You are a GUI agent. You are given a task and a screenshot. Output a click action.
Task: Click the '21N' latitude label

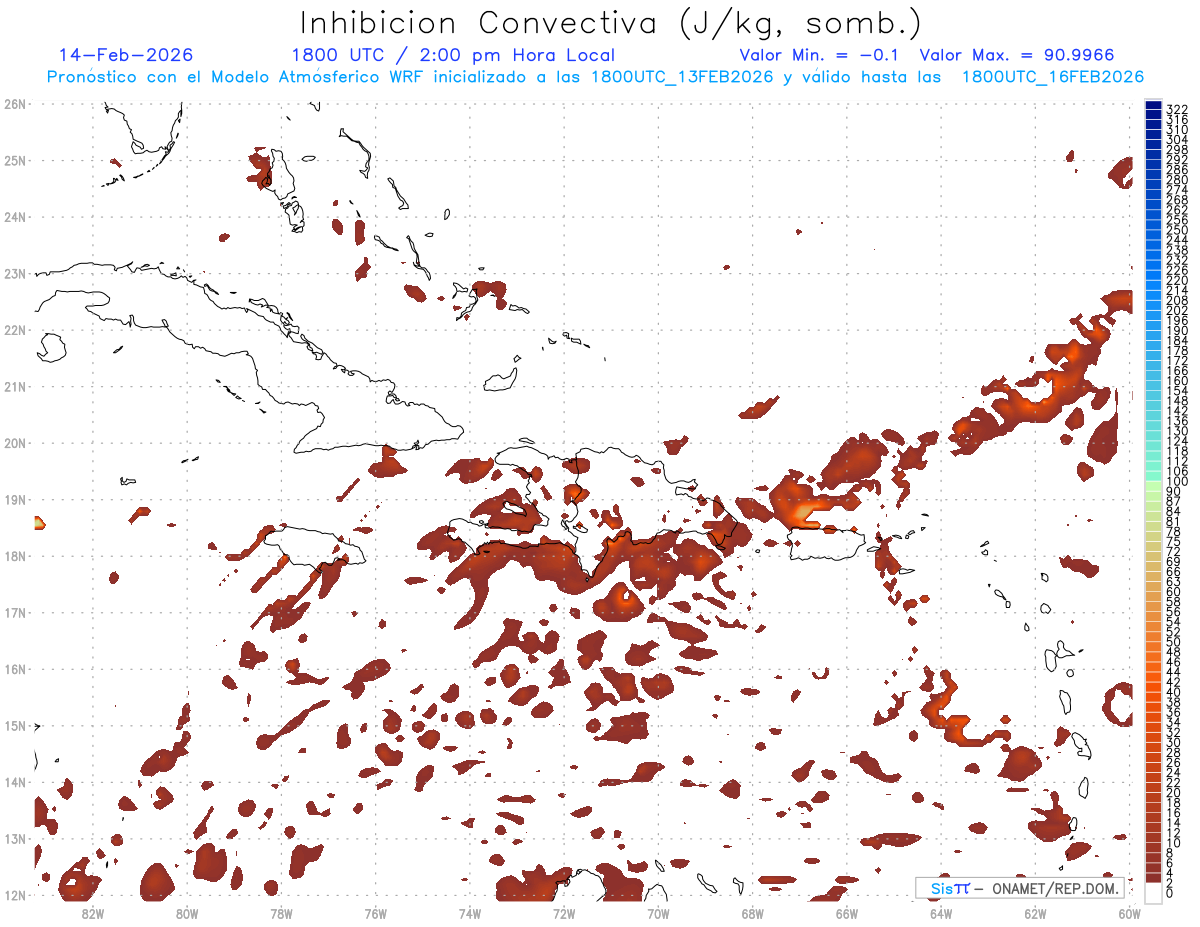coord(15,386)
